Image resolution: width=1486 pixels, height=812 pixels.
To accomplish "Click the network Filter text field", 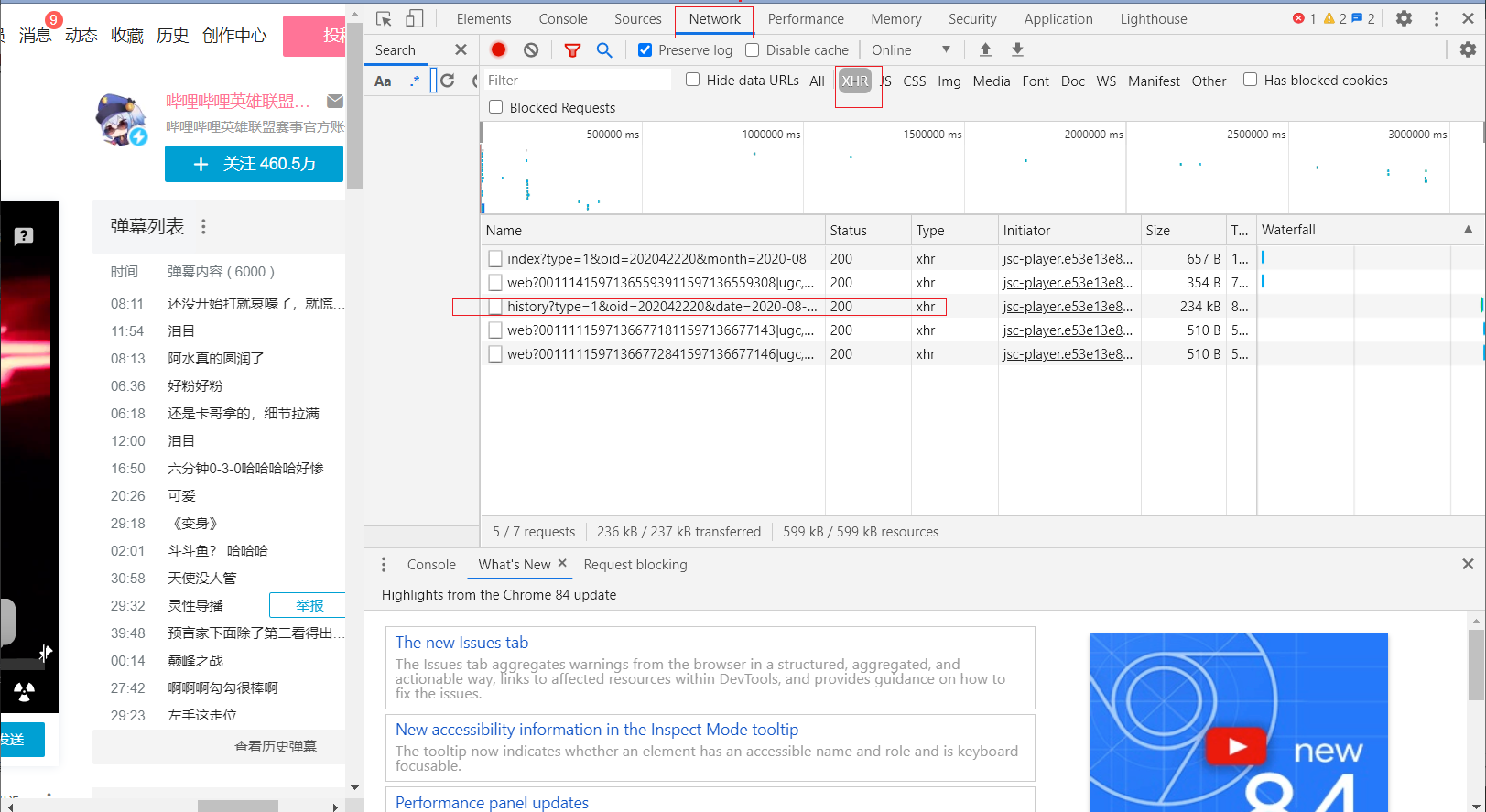I will 577,81.
